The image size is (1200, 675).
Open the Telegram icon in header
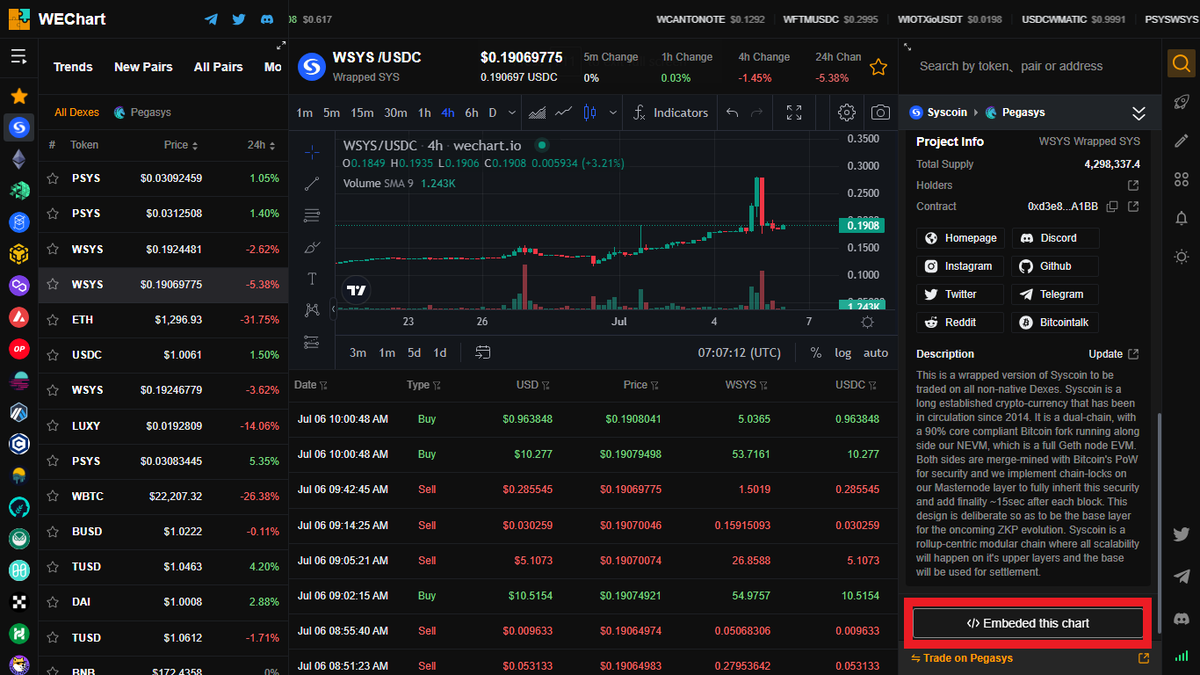pos(211,19)
